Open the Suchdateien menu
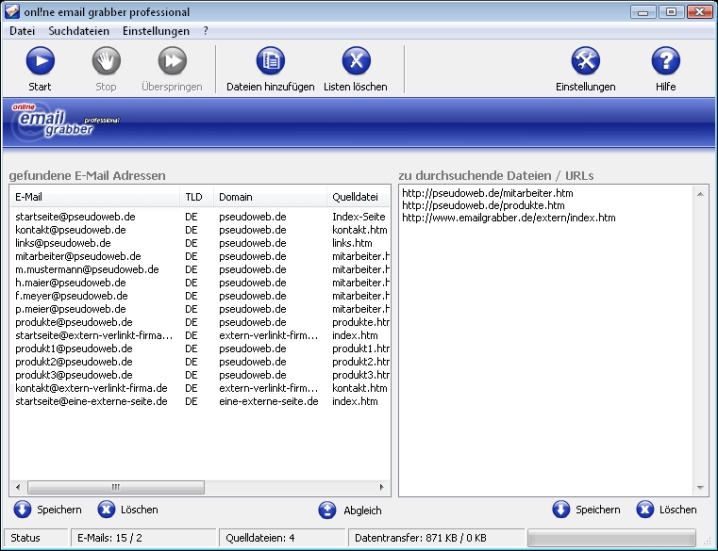Screen dimensions: 718x551 click(80, 31)
